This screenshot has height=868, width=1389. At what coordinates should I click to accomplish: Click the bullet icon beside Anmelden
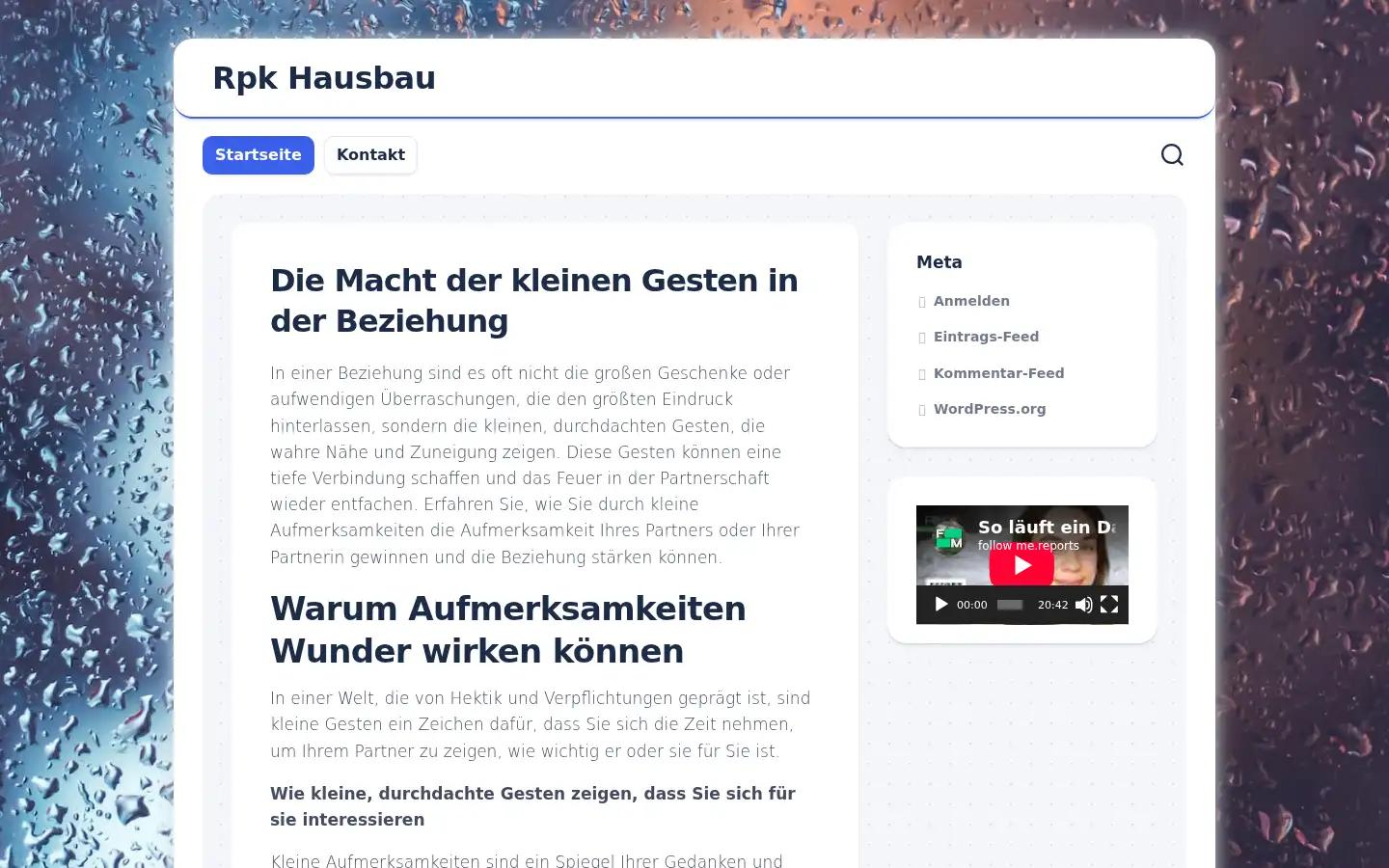point(922,302)
